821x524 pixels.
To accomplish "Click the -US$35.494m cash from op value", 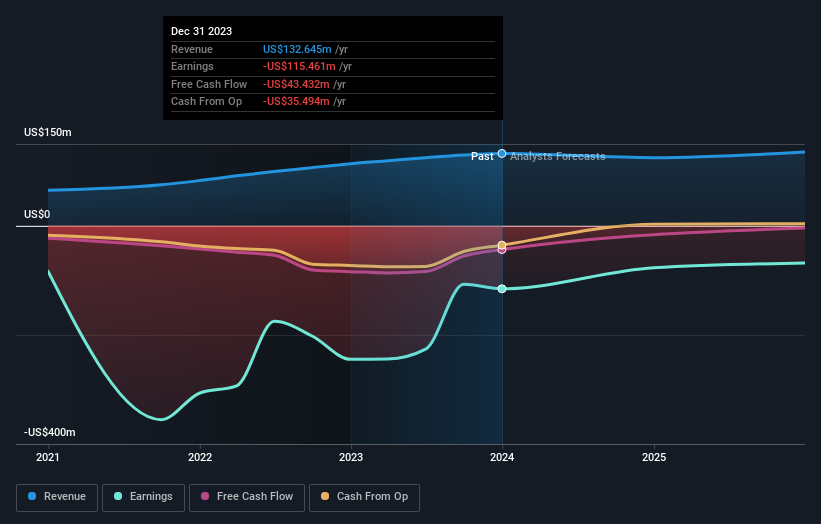I will pyautogui.click(x=296, y=102).
